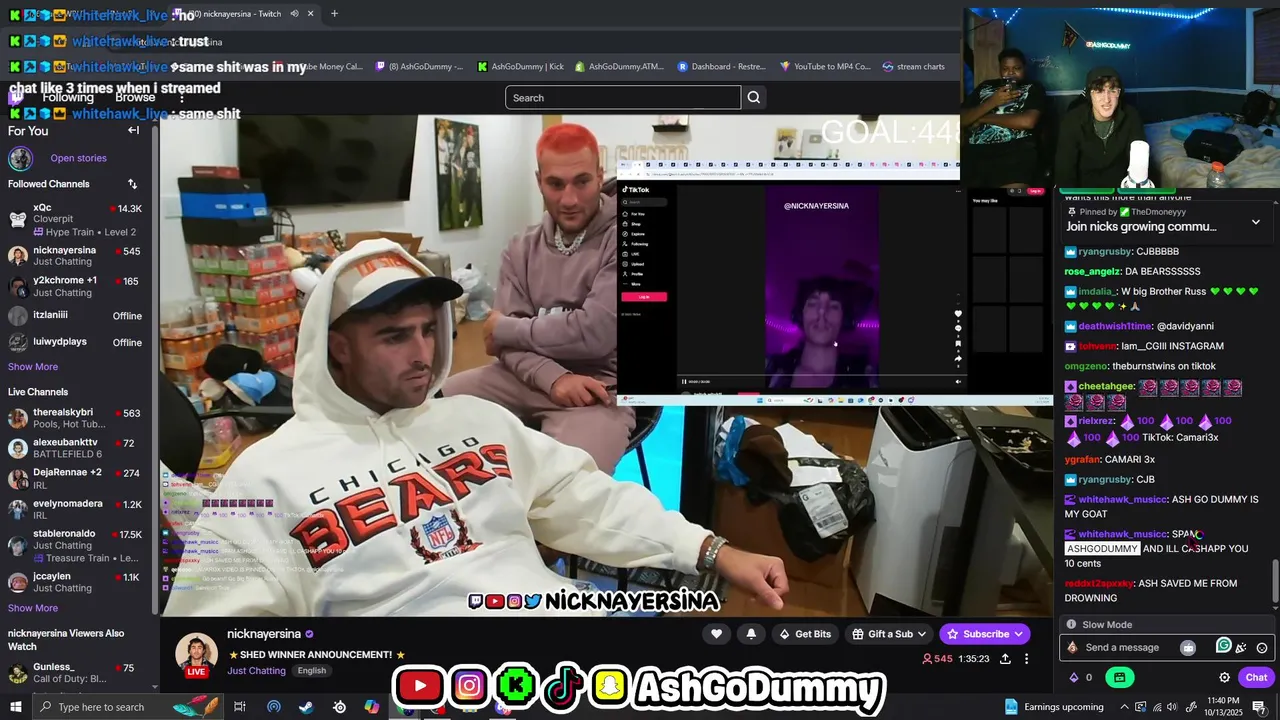Screen dimensions: 1280x720
Task: Open stories link in sidebar
Action: coord(78,158)
